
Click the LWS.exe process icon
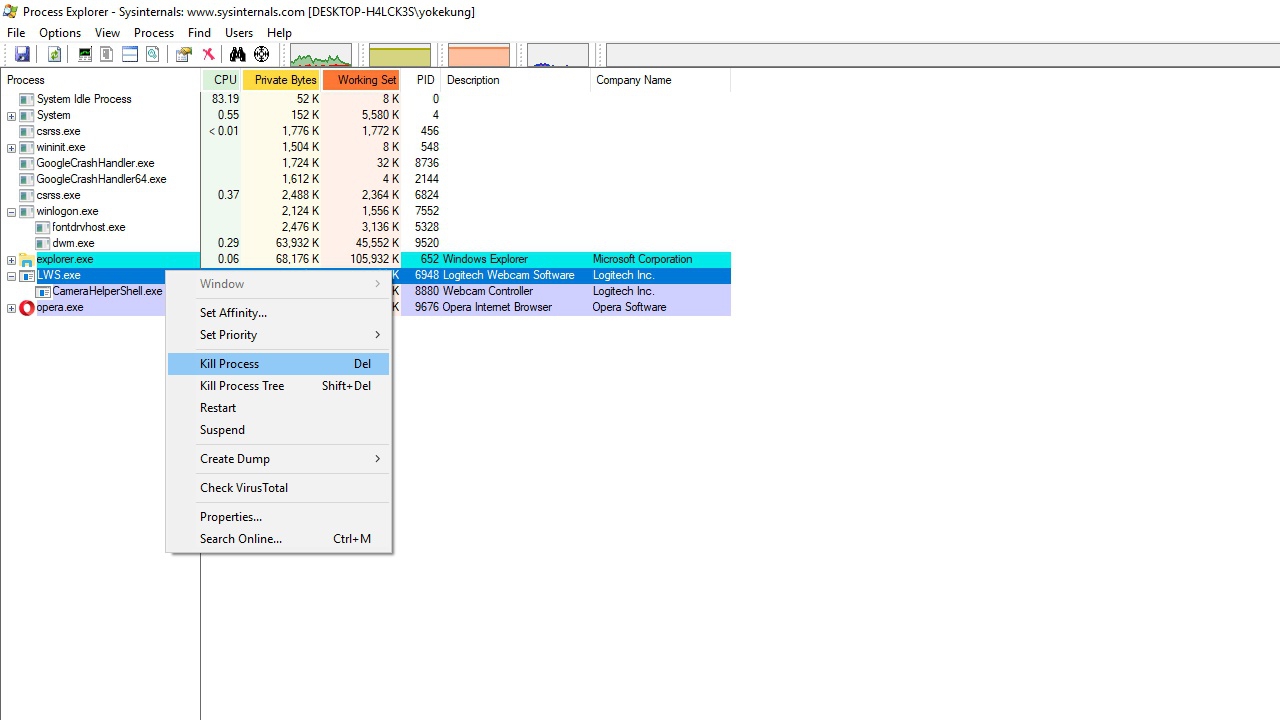[x=27, y=275]
